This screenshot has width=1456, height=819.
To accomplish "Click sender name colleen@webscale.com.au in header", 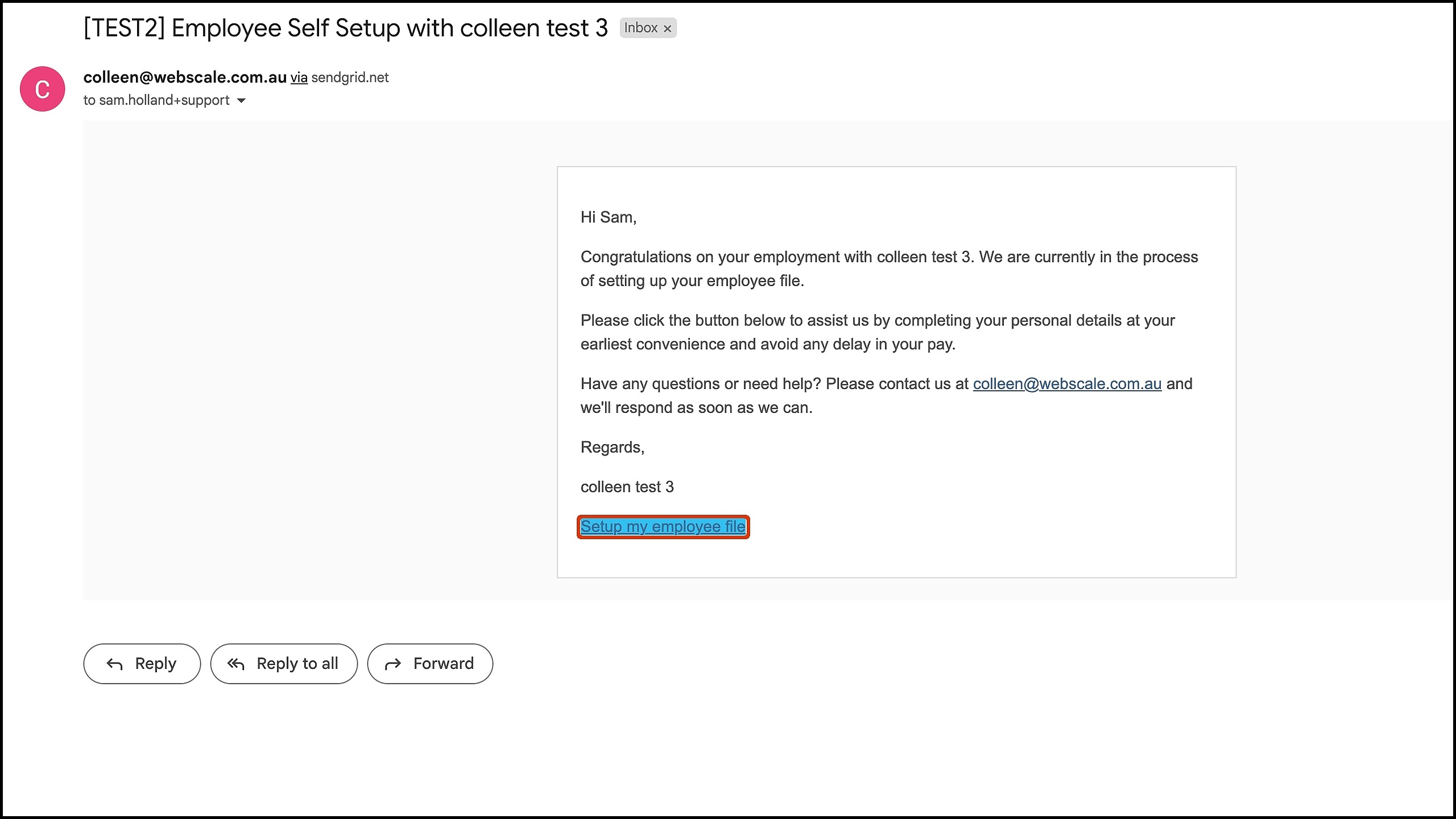I will 185,77.
